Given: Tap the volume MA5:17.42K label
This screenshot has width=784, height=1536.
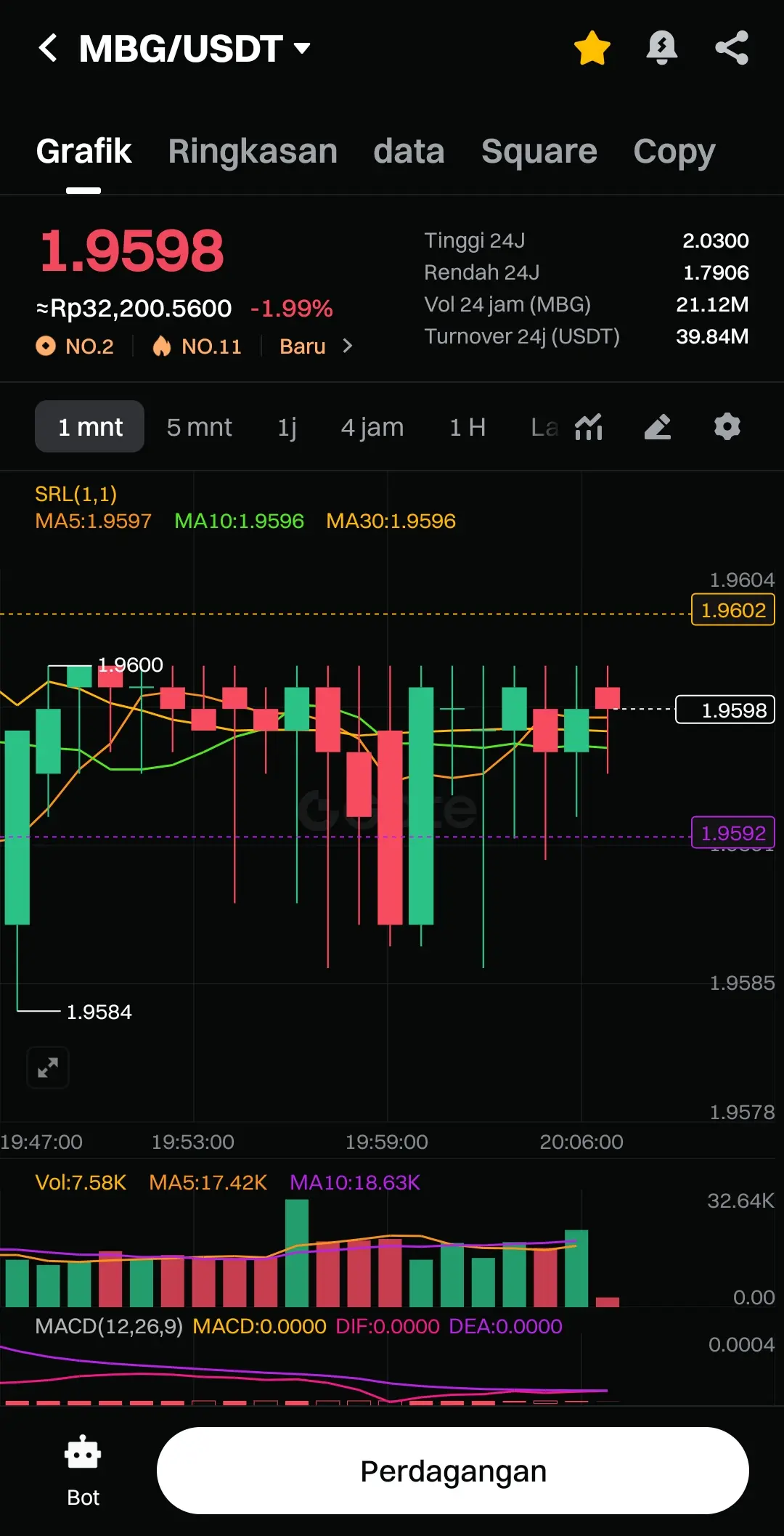Looking at the screenshot, I should [x=208, y=1182].
